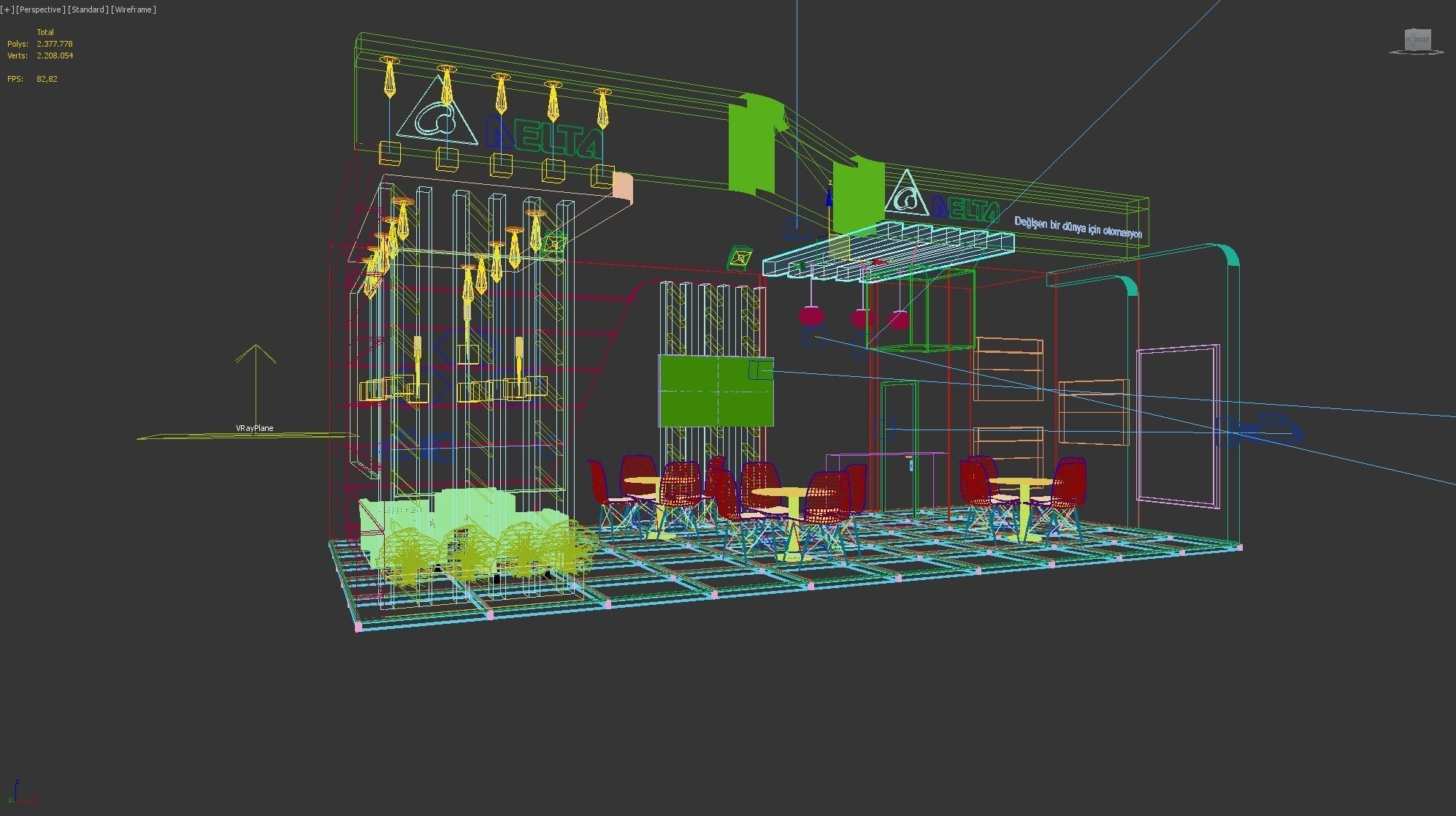Image resolution: width=1456 pixels, height=816 pixels.
Task: Select the green TV screen object
Action: [x=716, y=391]
